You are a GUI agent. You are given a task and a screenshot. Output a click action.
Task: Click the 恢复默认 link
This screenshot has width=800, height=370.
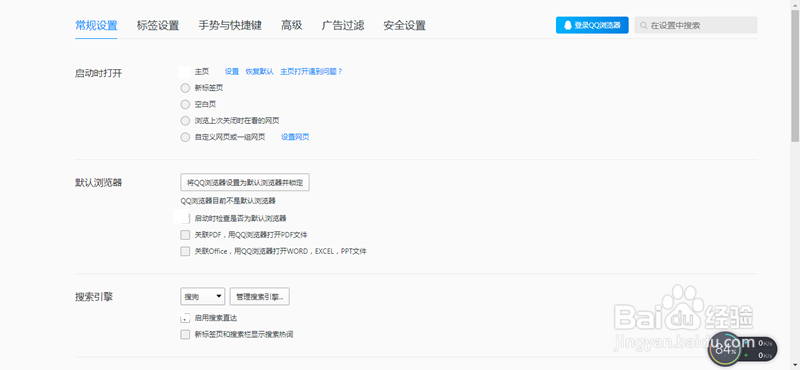[x=259, y=71]
